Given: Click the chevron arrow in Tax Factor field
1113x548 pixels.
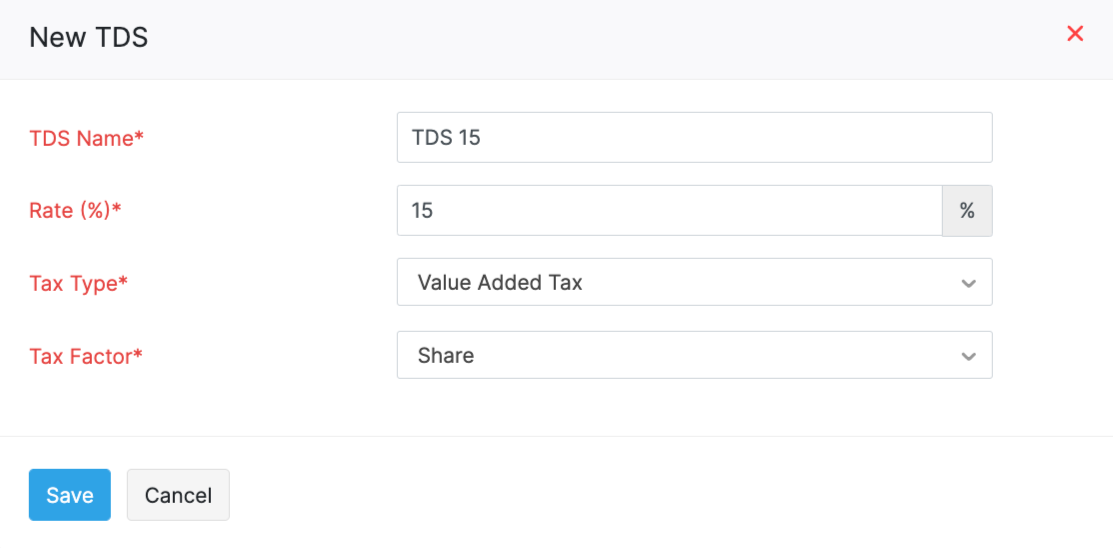Looking at the screenshot, I should coord(968,356).
